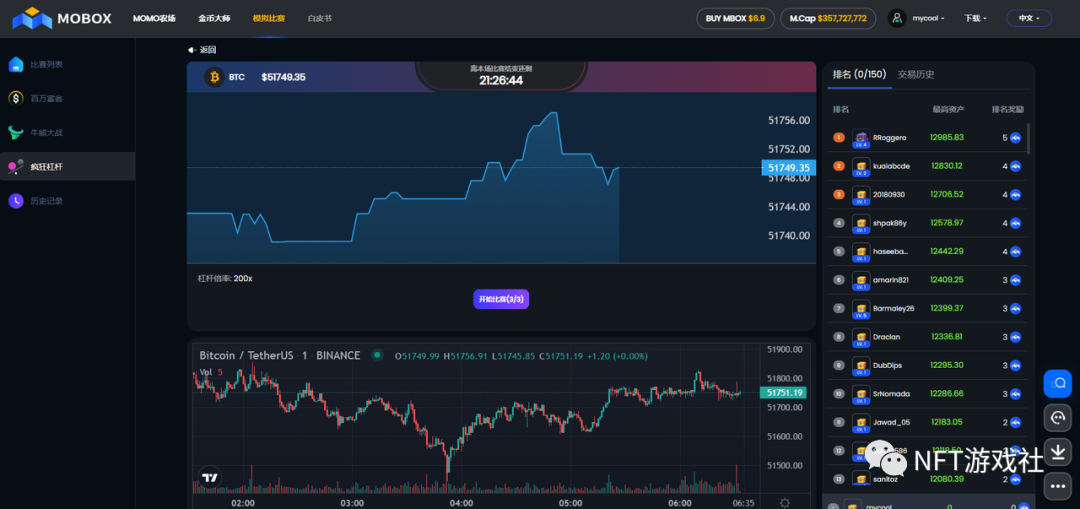Select SrNomada ranking name
This screenshot has height=509, width=1080.
pyautogui.click(x=891, y=393)
